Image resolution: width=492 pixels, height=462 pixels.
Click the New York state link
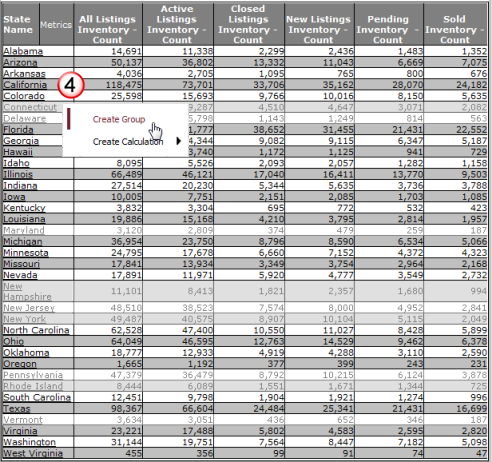[25, 319]
